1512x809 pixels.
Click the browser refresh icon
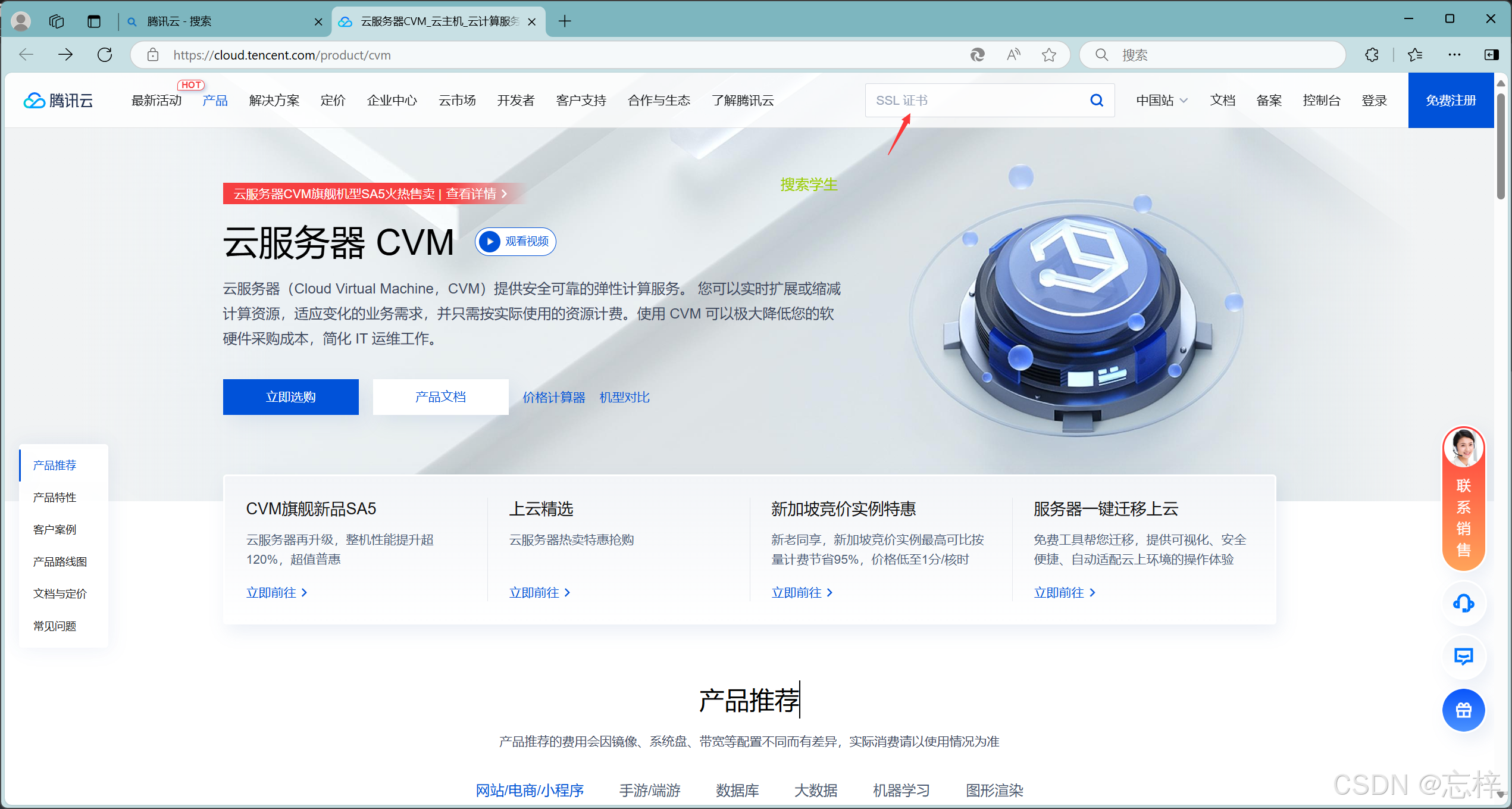click(x=105, y=55)
